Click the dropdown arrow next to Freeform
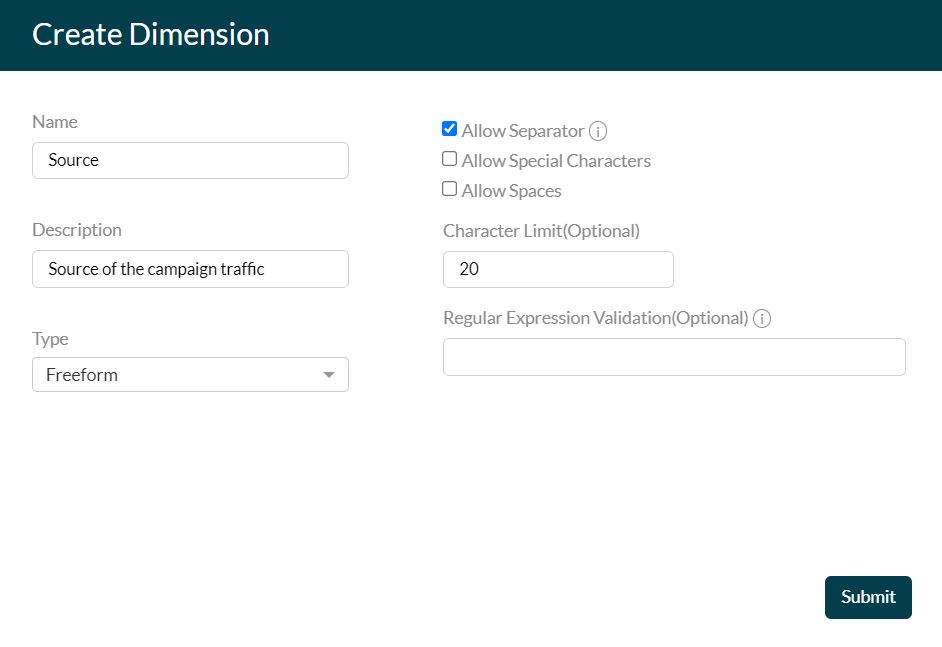The width and height of the screenshot is (942, 647). tap(329, 374)
